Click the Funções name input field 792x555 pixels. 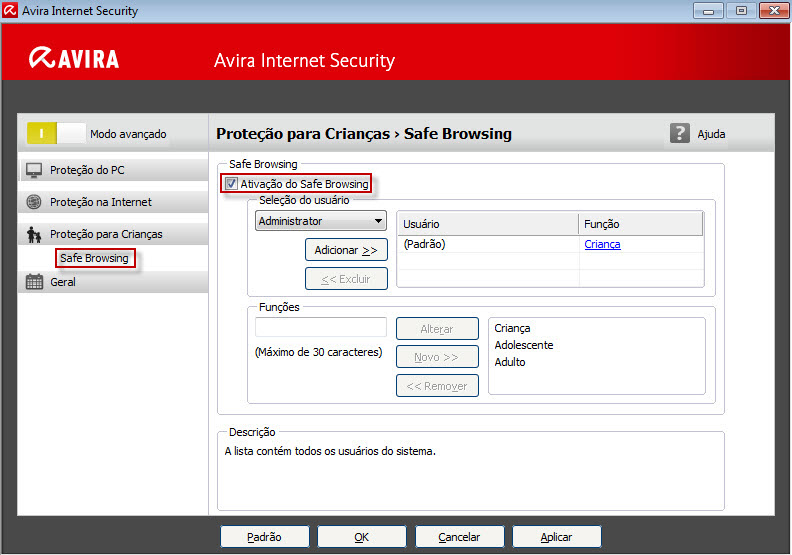(321, 327)
